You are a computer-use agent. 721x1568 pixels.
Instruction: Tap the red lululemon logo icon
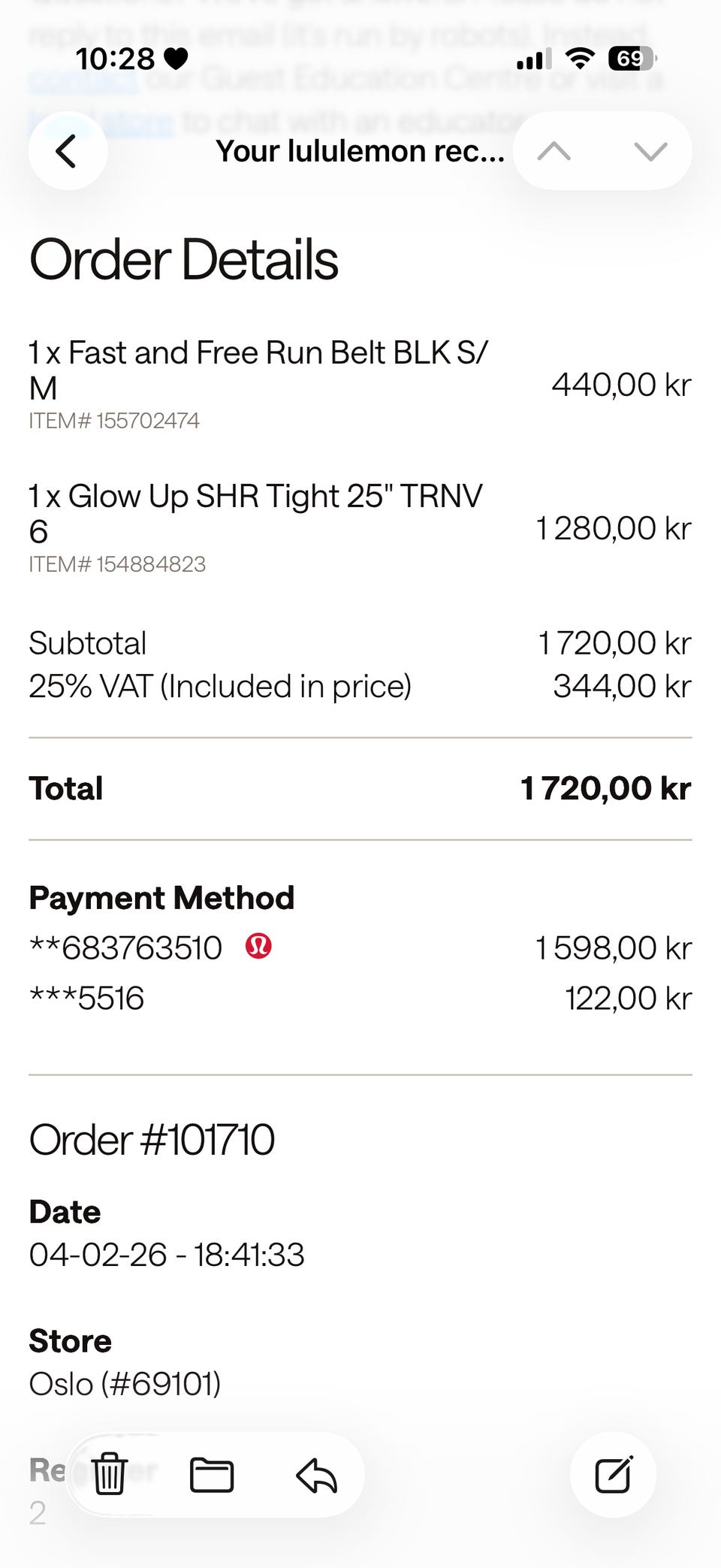pos(258,946)
